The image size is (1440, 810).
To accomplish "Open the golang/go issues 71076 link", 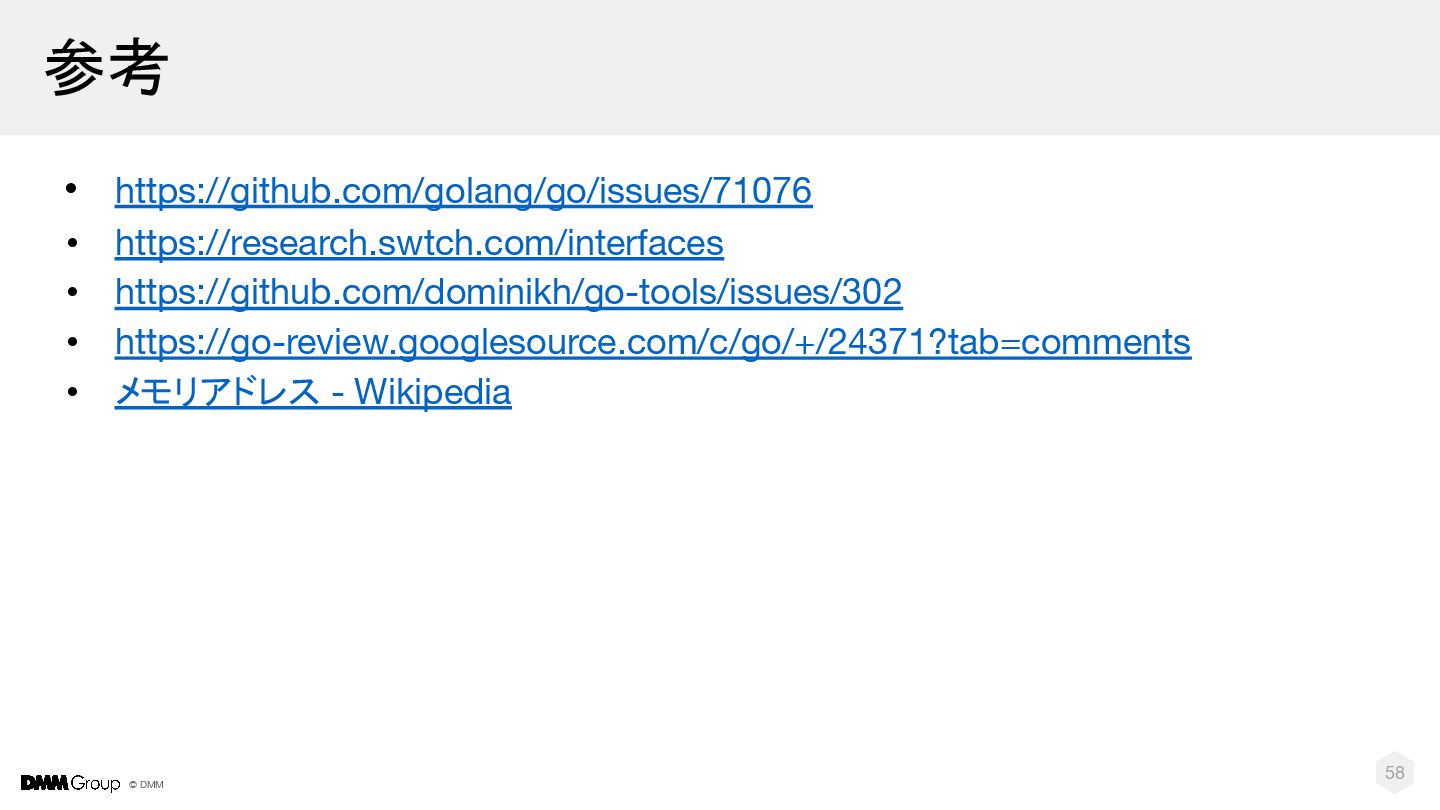I will coord(463,190).
